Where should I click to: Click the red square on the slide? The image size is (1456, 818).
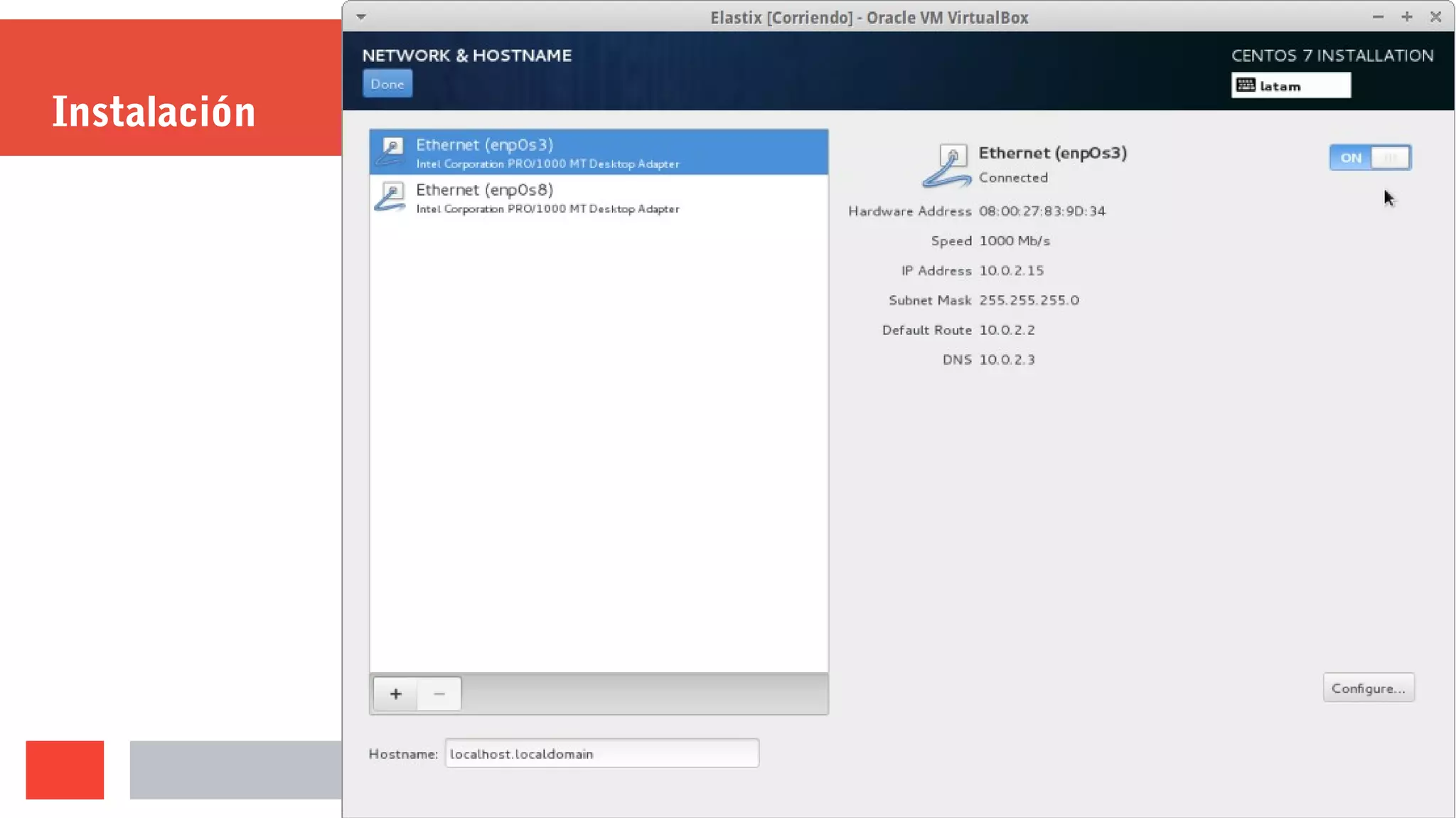tap(65, 770)
